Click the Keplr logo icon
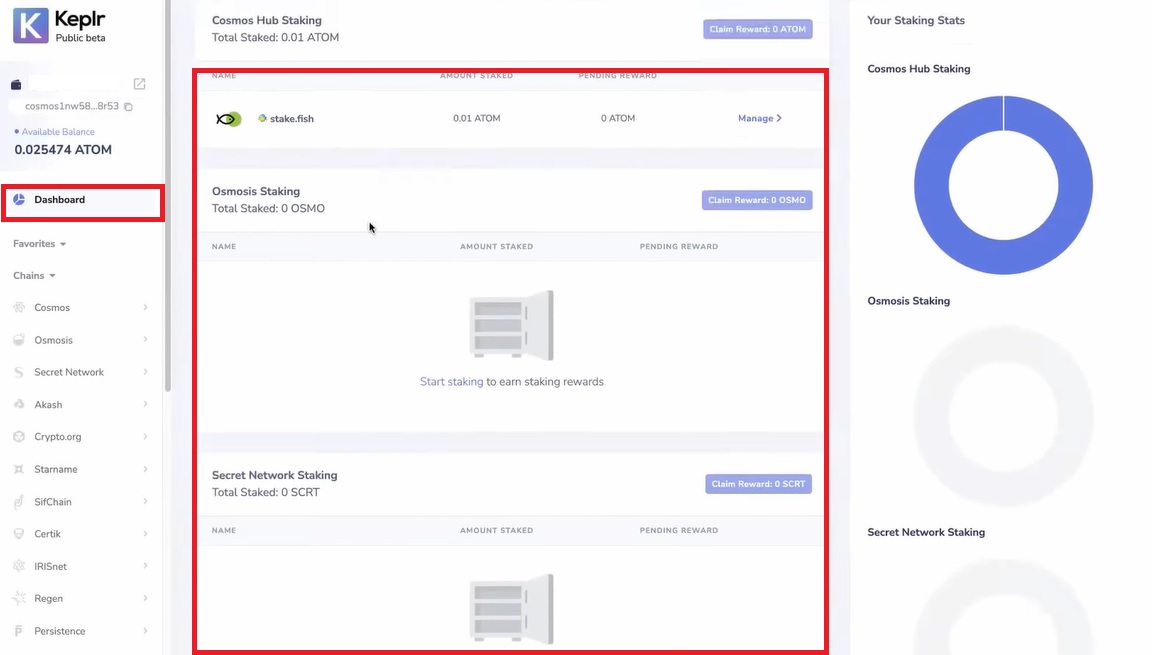Viewport: 1152px width, 655px height. coord(31,26)
